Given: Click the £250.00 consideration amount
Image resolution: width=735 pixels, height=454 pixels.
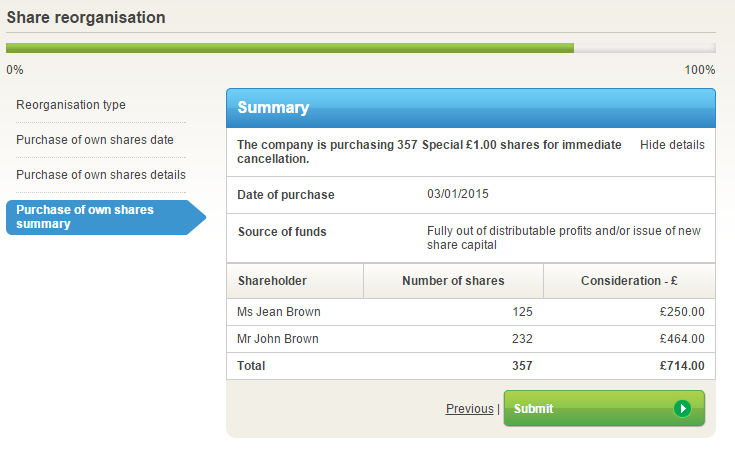Looking at the screenshot, I should (x=682, y=312).
